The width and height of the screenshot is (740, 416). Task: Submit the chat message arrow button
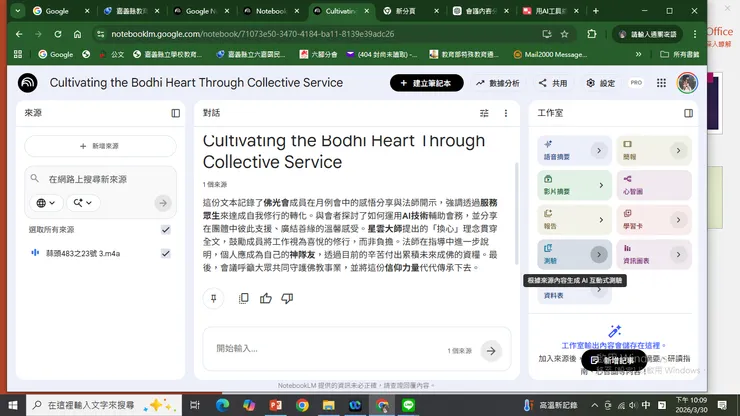491,351
